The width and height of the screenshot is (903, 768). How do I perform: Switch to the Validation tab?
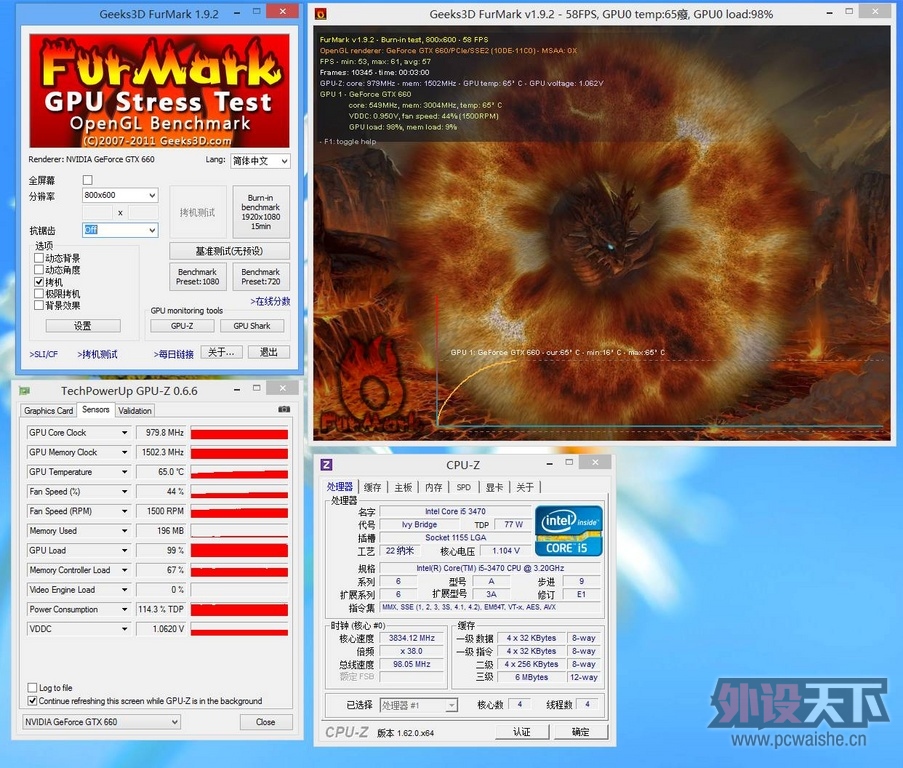tap(135, 410)
